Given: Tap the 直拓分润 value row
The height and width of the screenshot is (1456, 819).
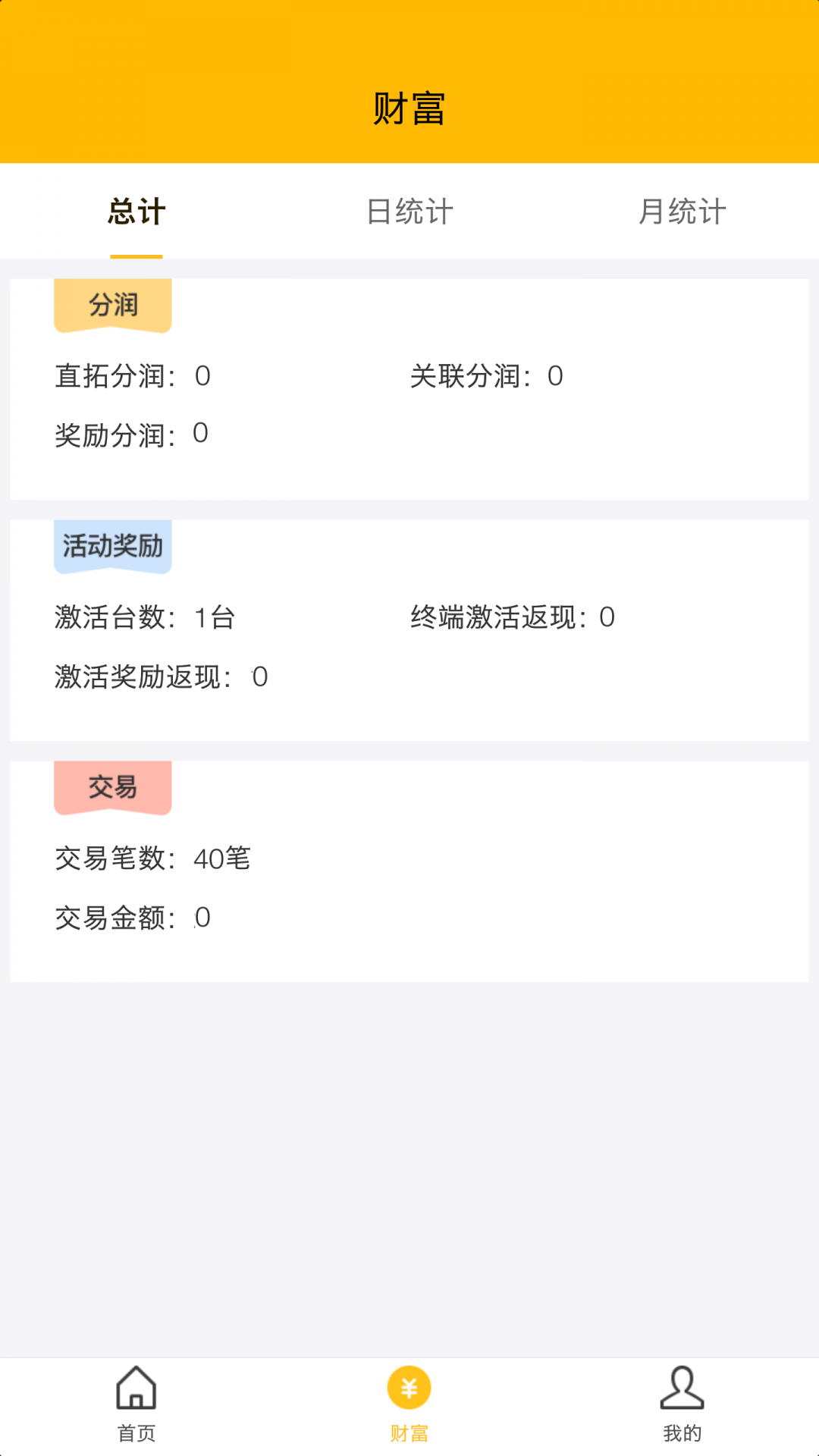Looking at the screenshot, I should [133, 376].
